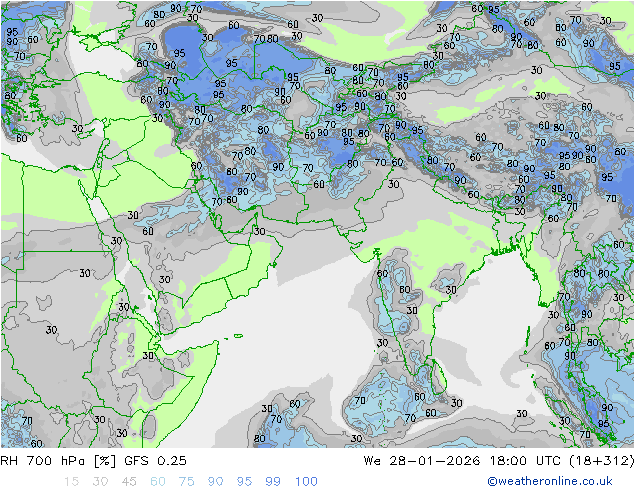Select the legend value 90
The height and width of the screenshot is (490, 634).
216,481
